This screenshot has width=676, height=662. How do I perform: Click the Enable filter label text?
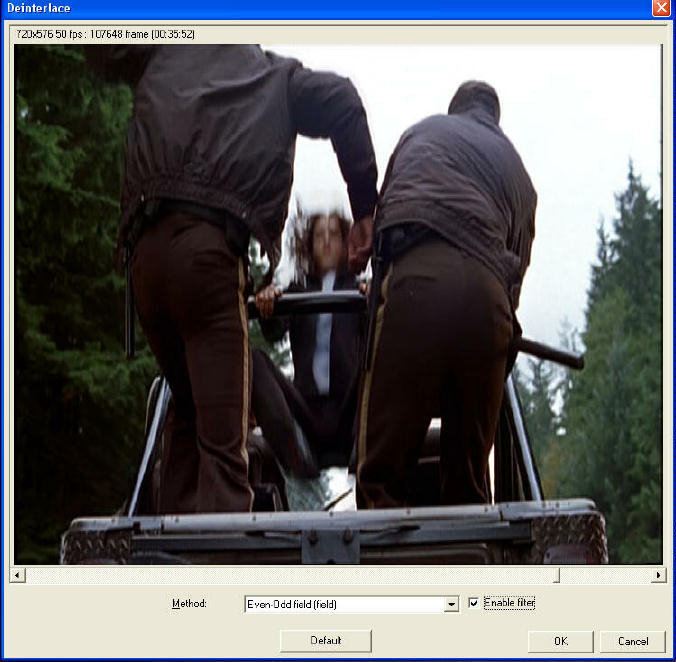click(509, 603)
